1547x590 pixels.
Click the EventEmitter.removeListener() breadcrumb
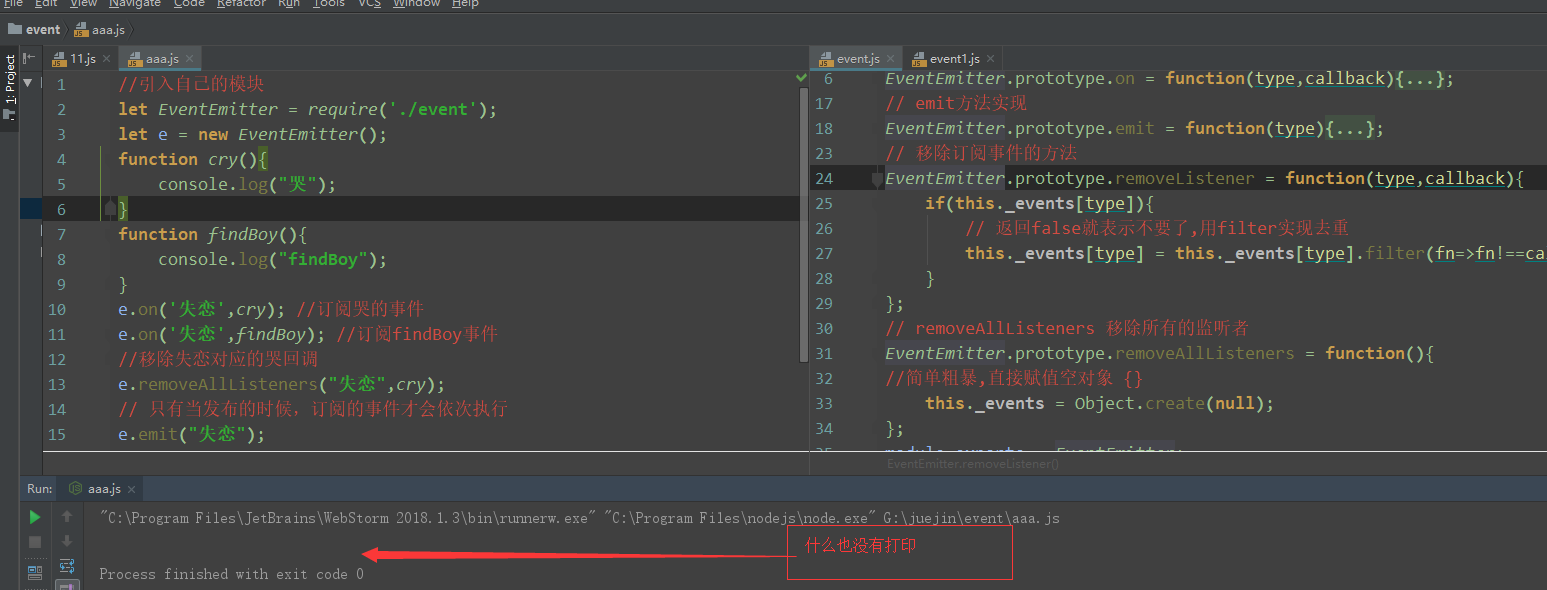973,464
